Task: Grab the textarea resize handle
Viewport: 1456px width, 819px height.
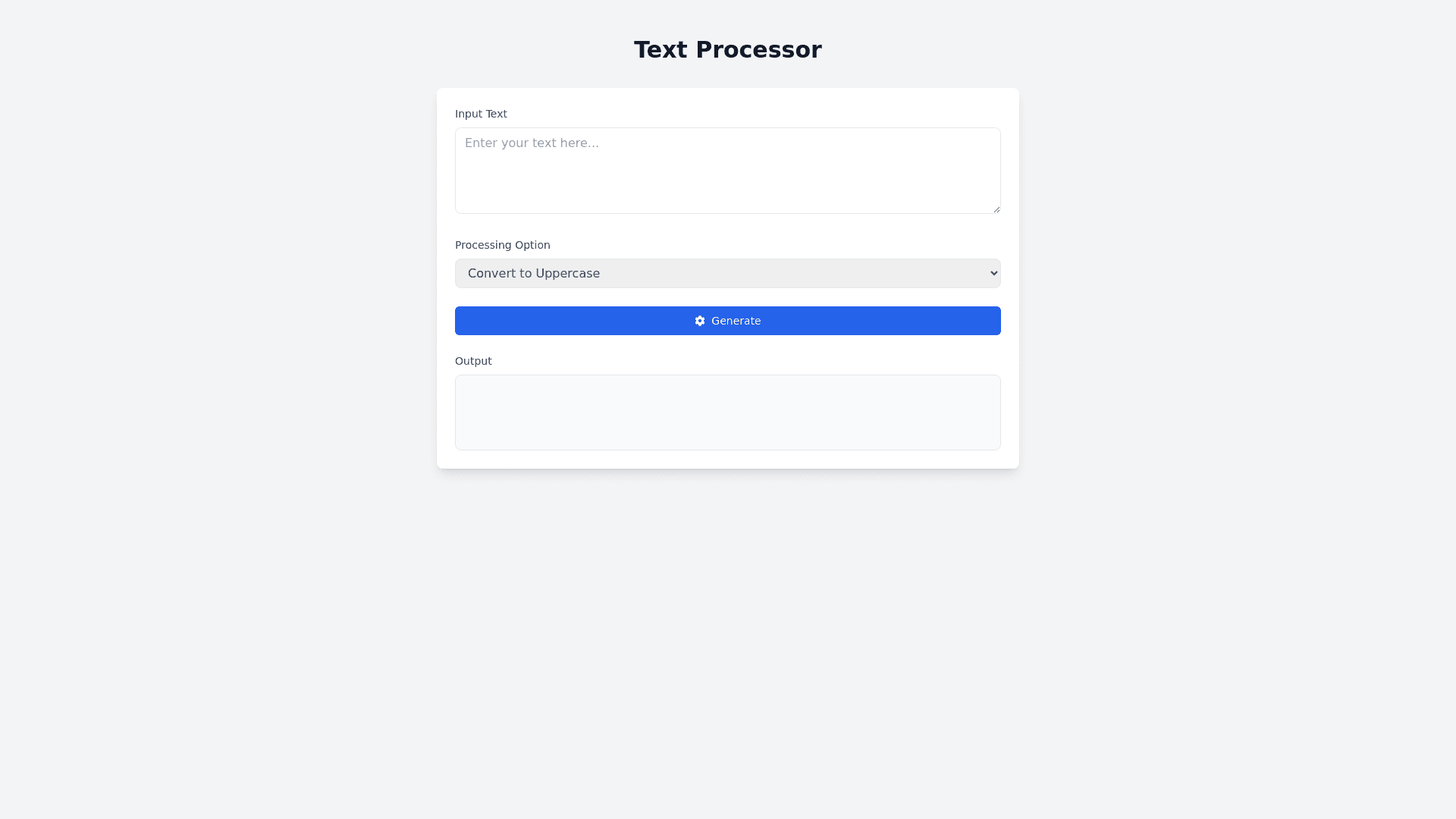Action: (996, 209)
